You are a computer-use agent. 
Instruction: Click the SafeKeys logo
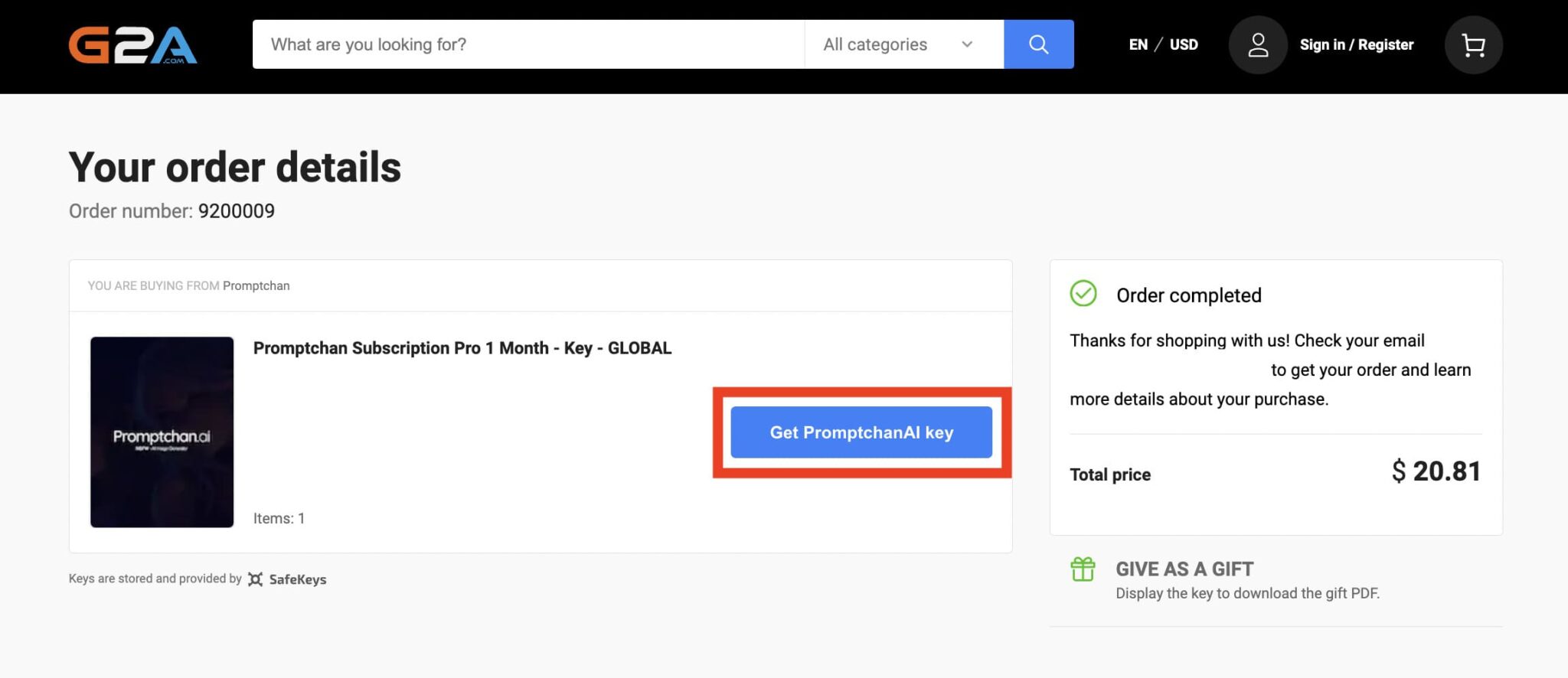tap(288, 579)
